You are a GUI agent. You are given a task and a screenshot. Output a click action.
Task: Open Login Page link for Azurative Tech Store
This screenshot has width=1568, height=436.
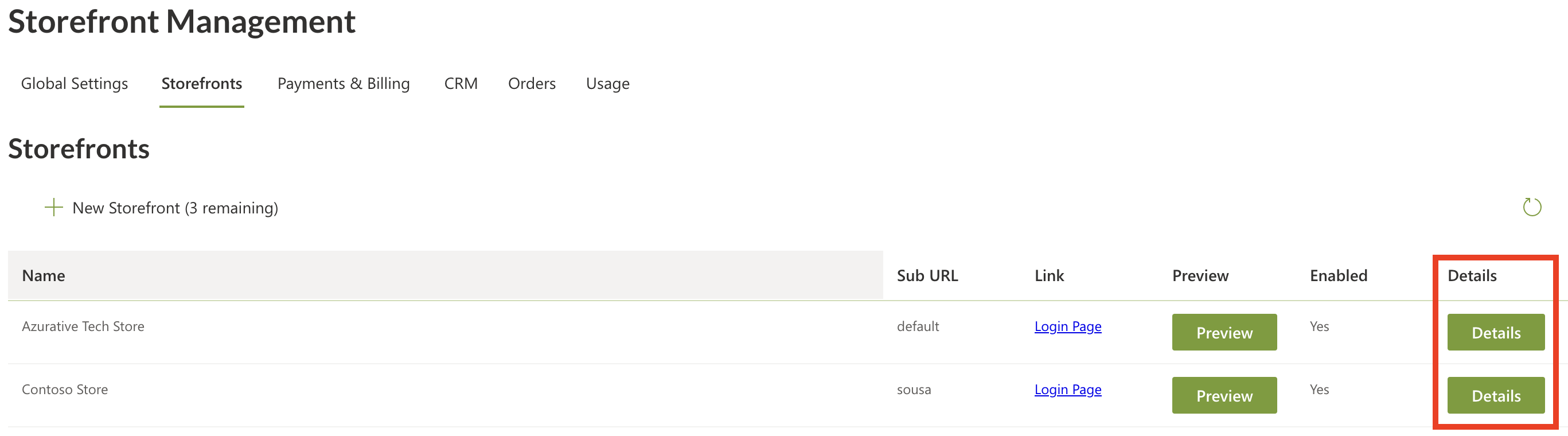[1068, 326]
